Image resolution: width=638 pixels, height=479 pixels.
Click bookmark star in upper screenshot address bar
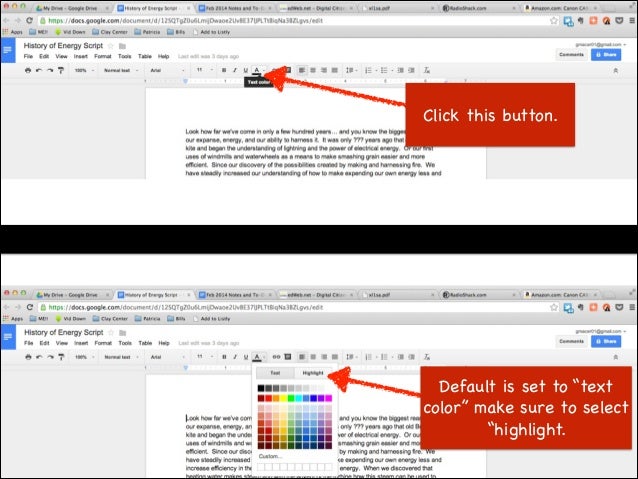tap(554, 20)
